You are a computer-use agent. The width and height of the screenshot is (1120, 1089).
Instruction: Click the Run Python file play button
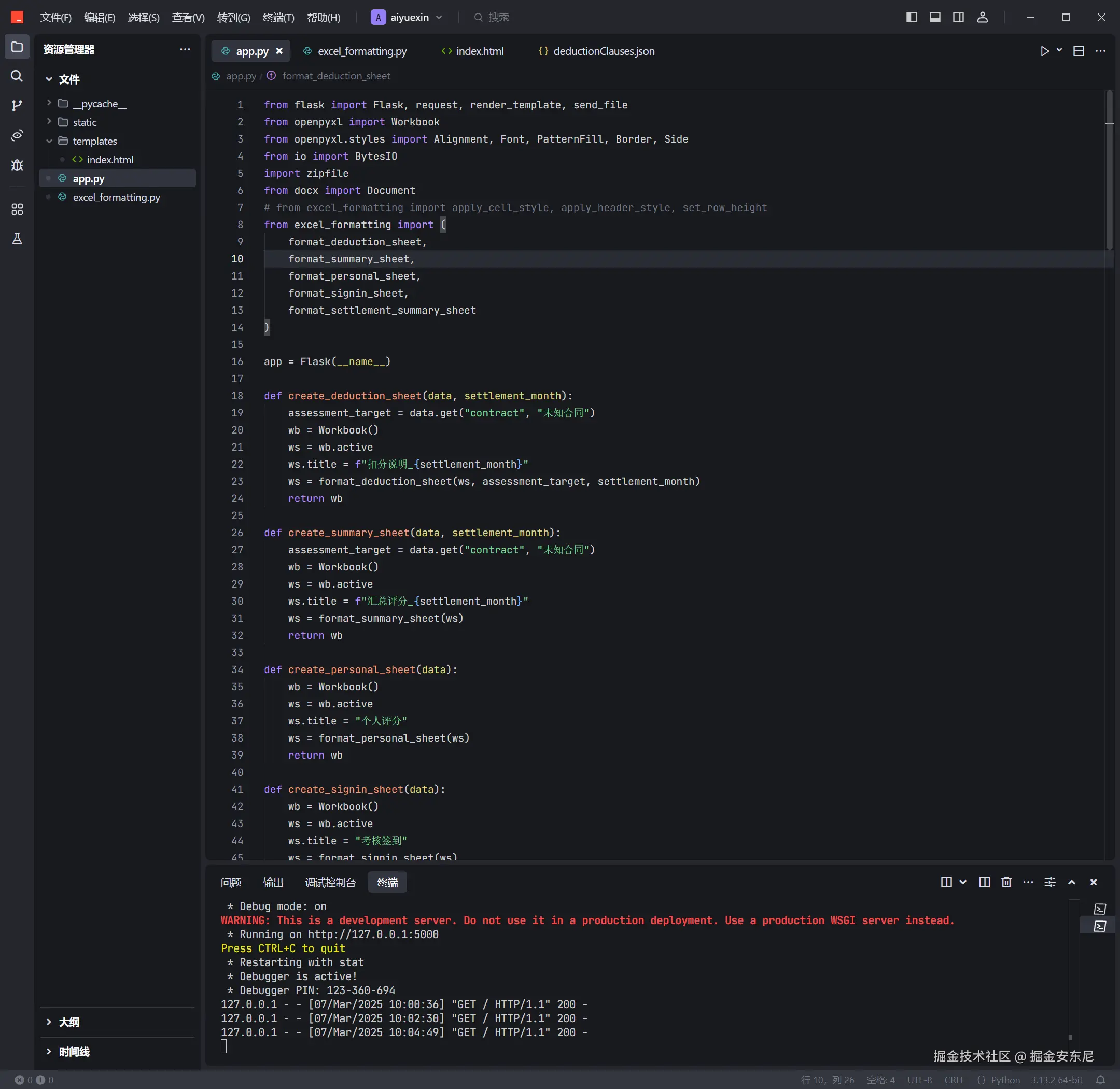[1044, 51]
